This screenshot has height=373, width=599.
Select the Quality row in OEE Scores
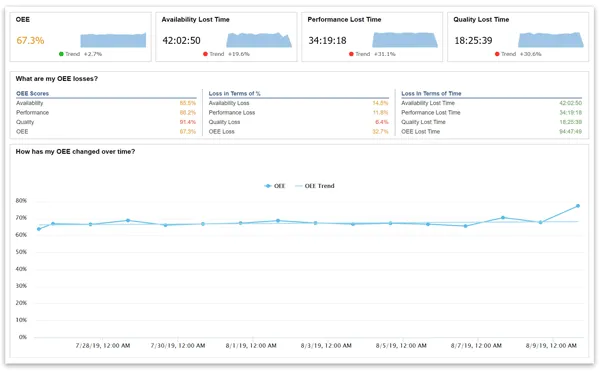[x=106, y=122]
